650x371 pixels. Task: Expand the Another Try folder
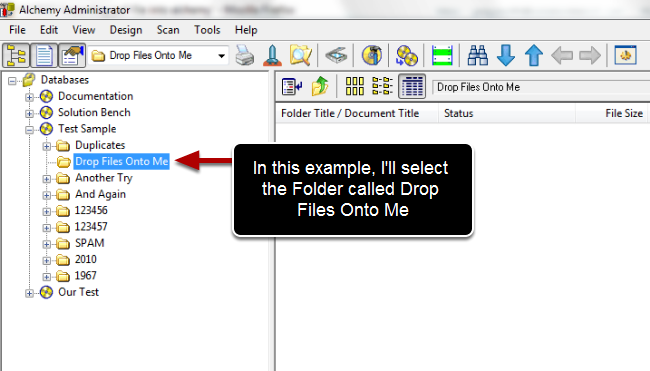46,179
